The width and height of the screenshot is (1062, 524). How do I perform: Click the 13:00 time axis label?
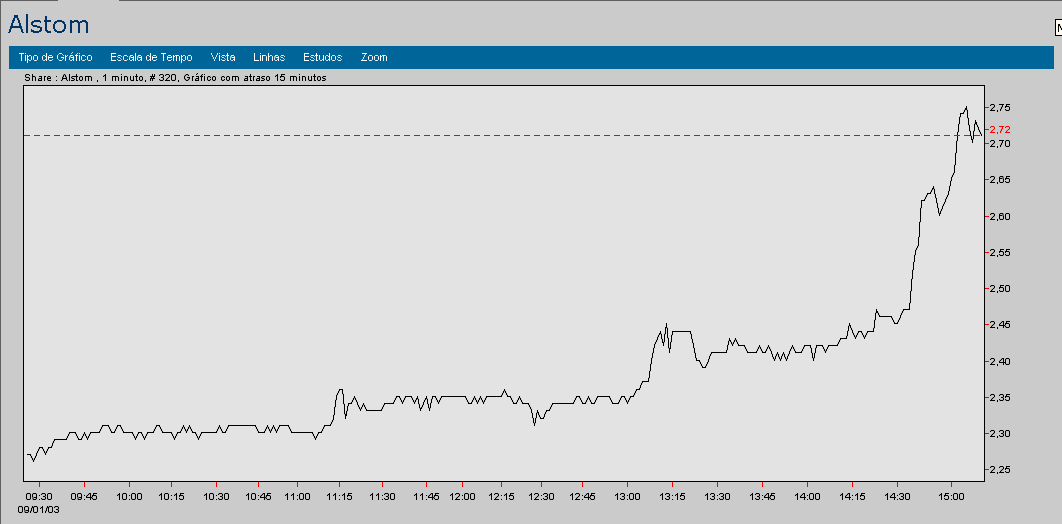click(x=628, y=496)
